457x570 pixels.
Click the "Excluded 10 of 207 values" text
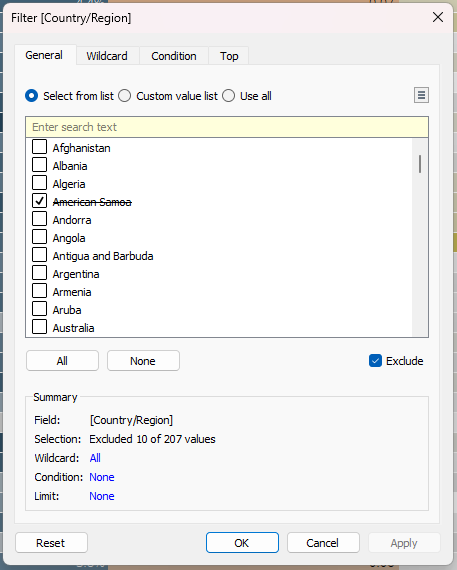pos(152,439)
